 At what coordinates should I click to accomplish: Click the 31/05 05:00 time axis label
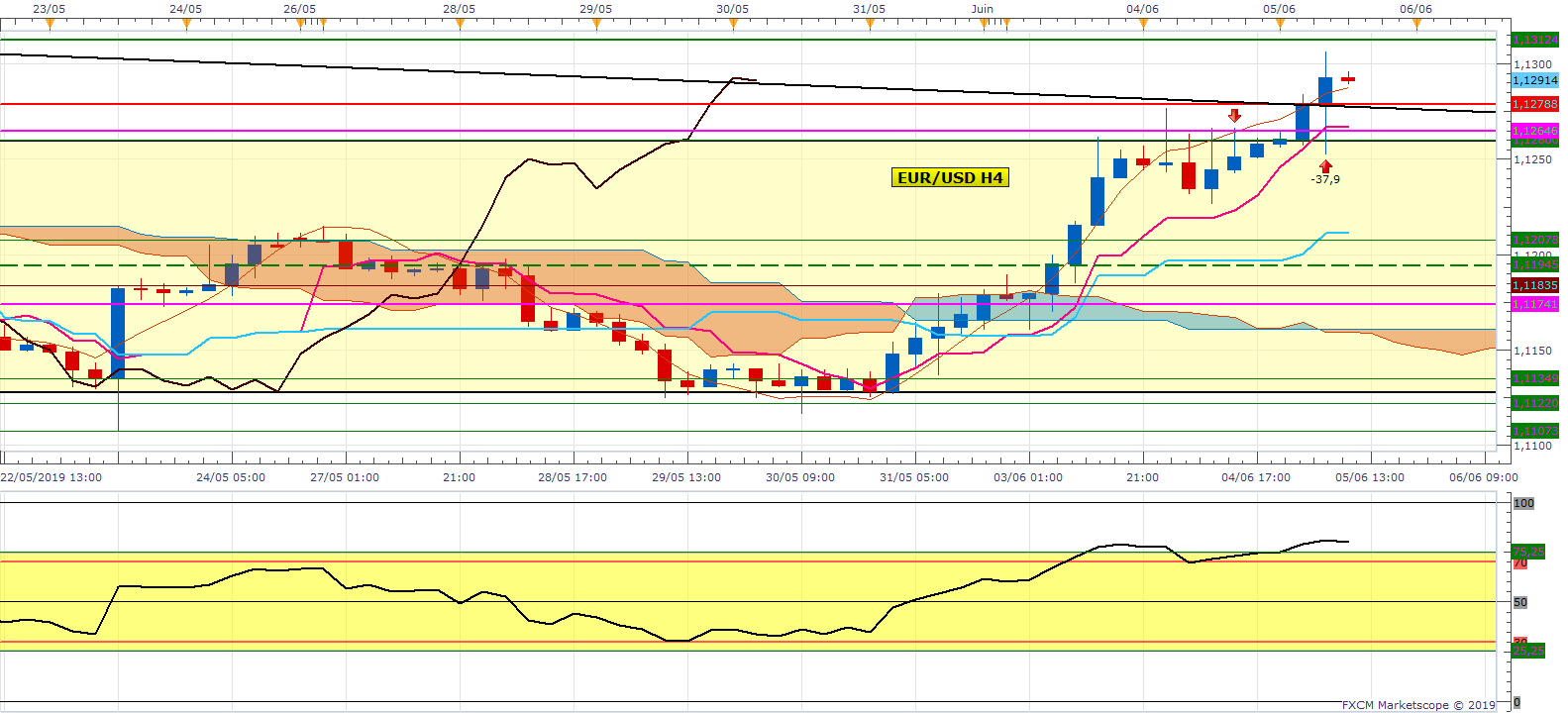click(914, 477)
